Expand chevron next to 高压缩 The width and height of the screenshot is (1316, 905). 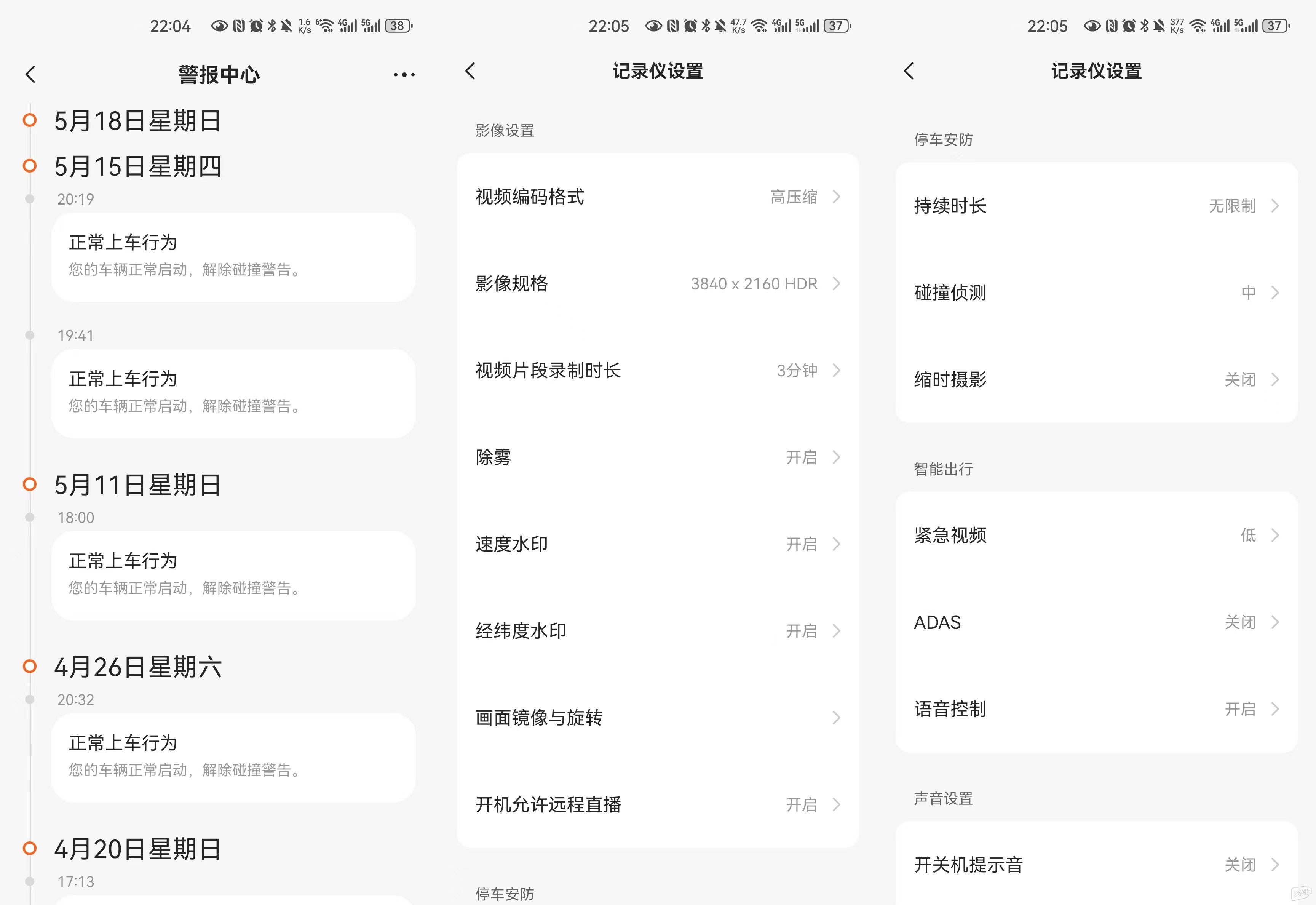[x=837, y=197]
